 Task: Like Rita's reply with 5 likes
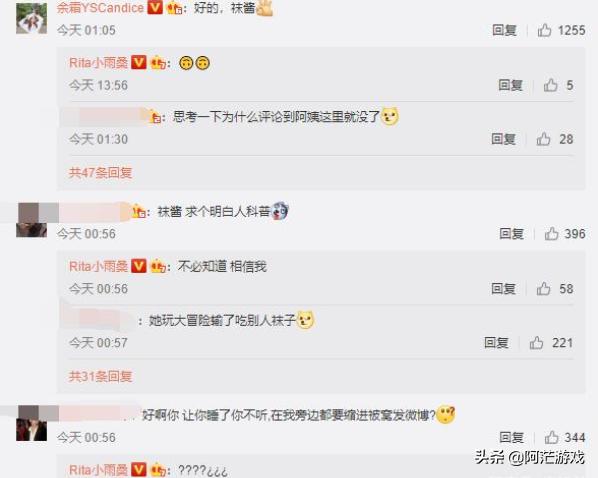pos(551,85)
